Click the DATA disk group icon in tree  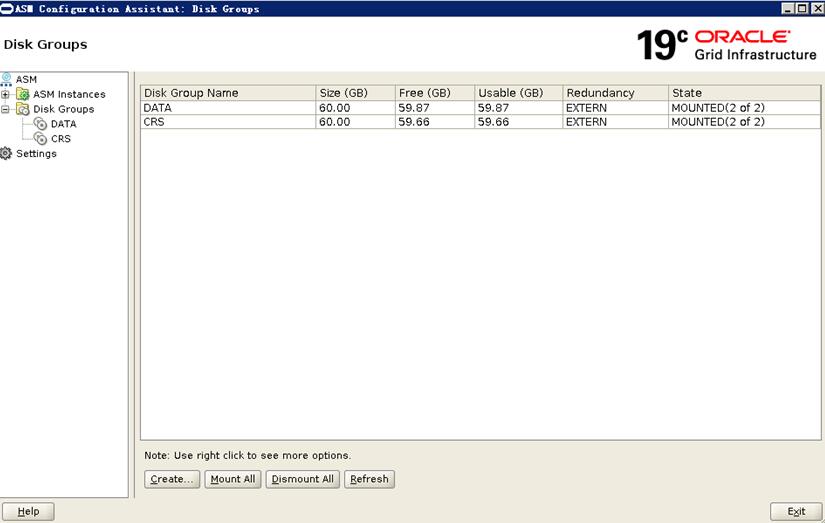[41, 124]
